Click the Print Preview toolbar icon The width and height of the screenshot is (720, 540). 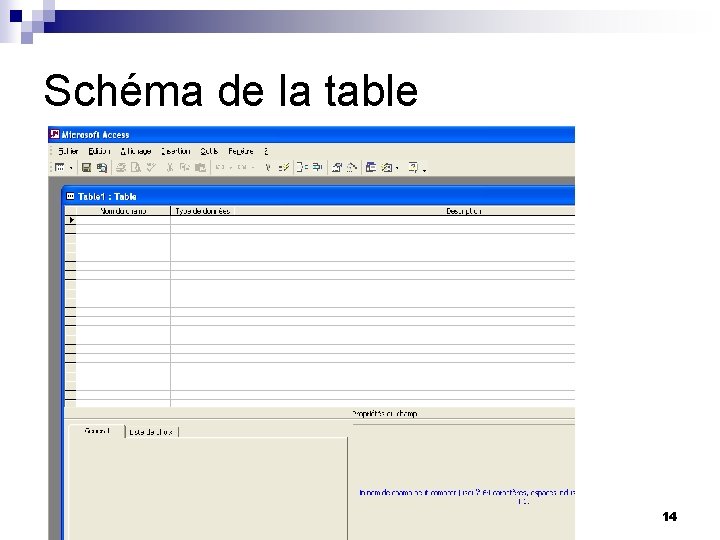tap(136, 168)
